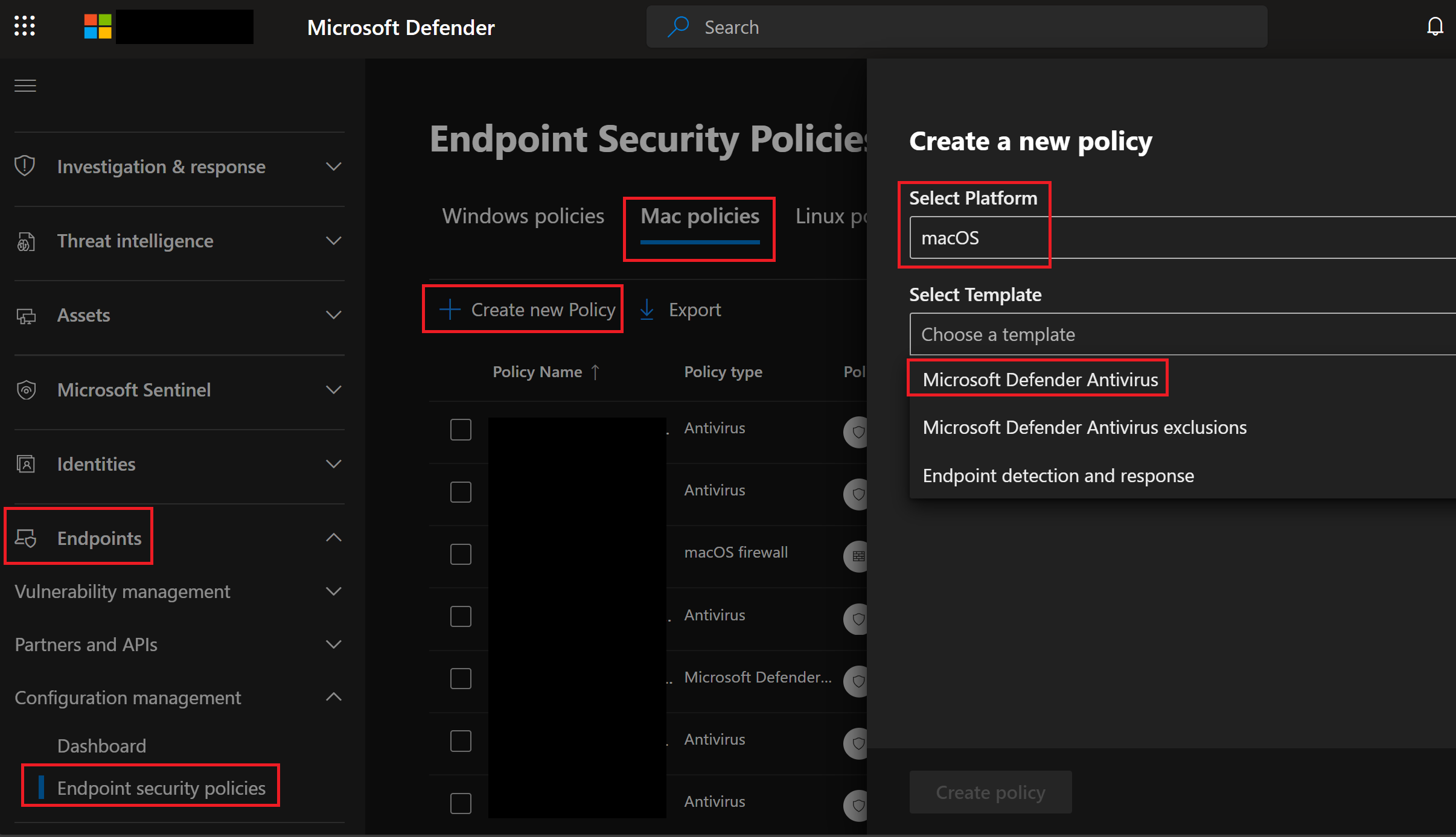The height and width of the screenshot is (837, 1456).
Task: Open the Choose a template dropdown
Action: [x=1183, y=334]
